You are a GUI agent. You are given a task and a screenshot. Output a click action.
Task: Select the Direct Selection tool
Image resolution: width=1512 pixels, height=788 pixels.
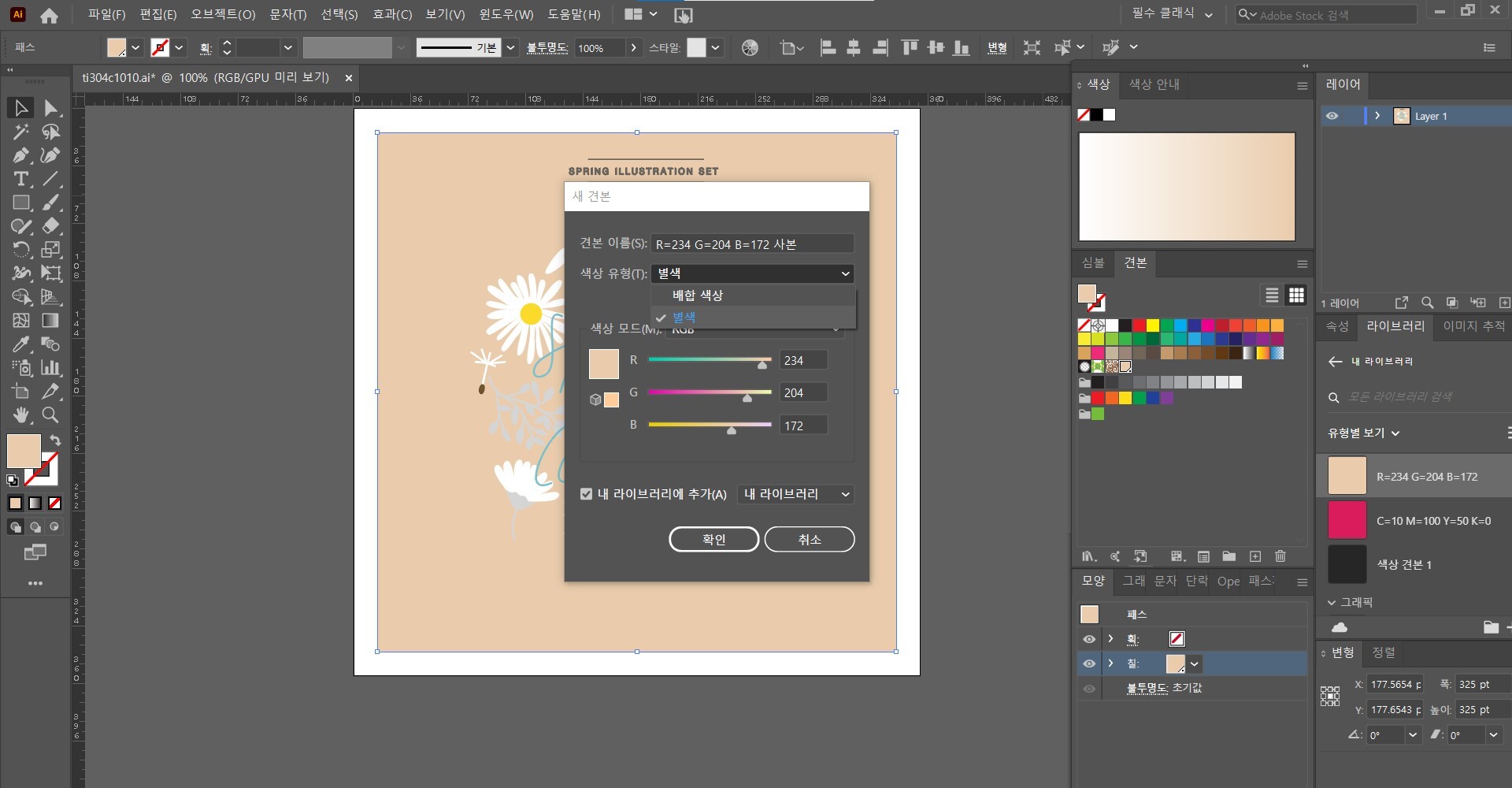tap(50, 108)
